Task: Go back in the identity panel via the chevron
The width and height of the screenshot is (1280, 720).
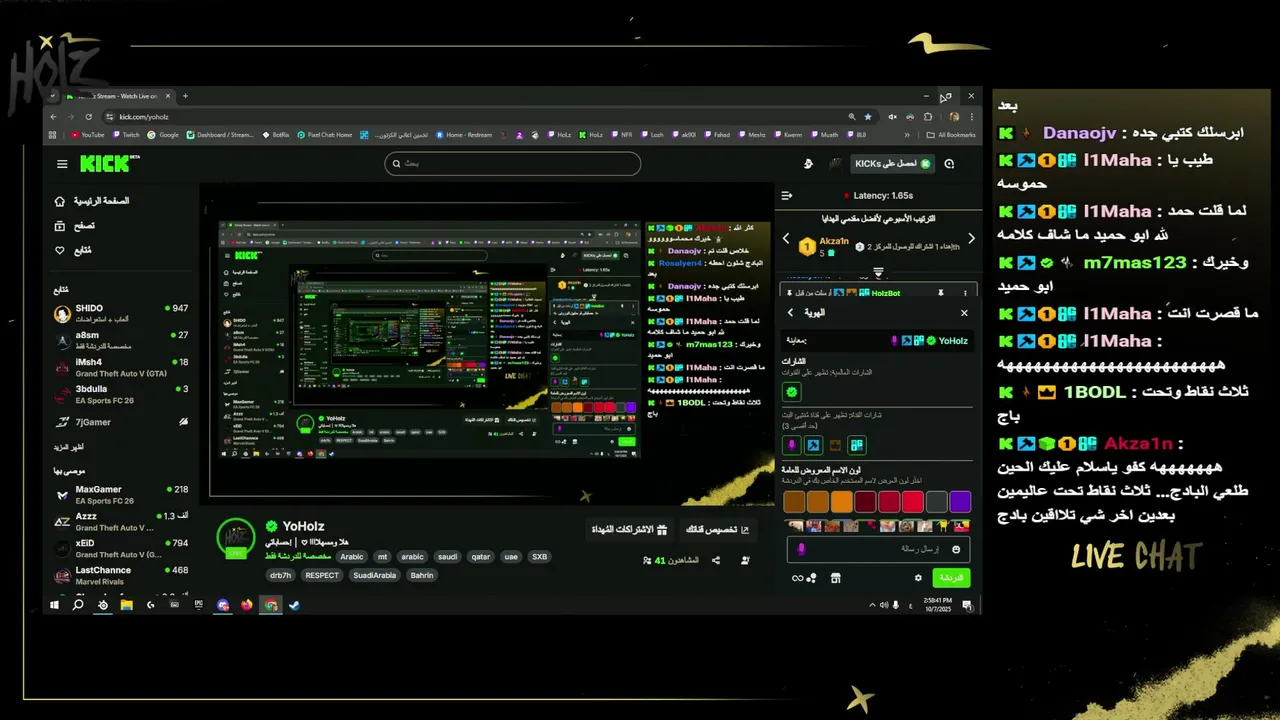Action: (790, 313)
